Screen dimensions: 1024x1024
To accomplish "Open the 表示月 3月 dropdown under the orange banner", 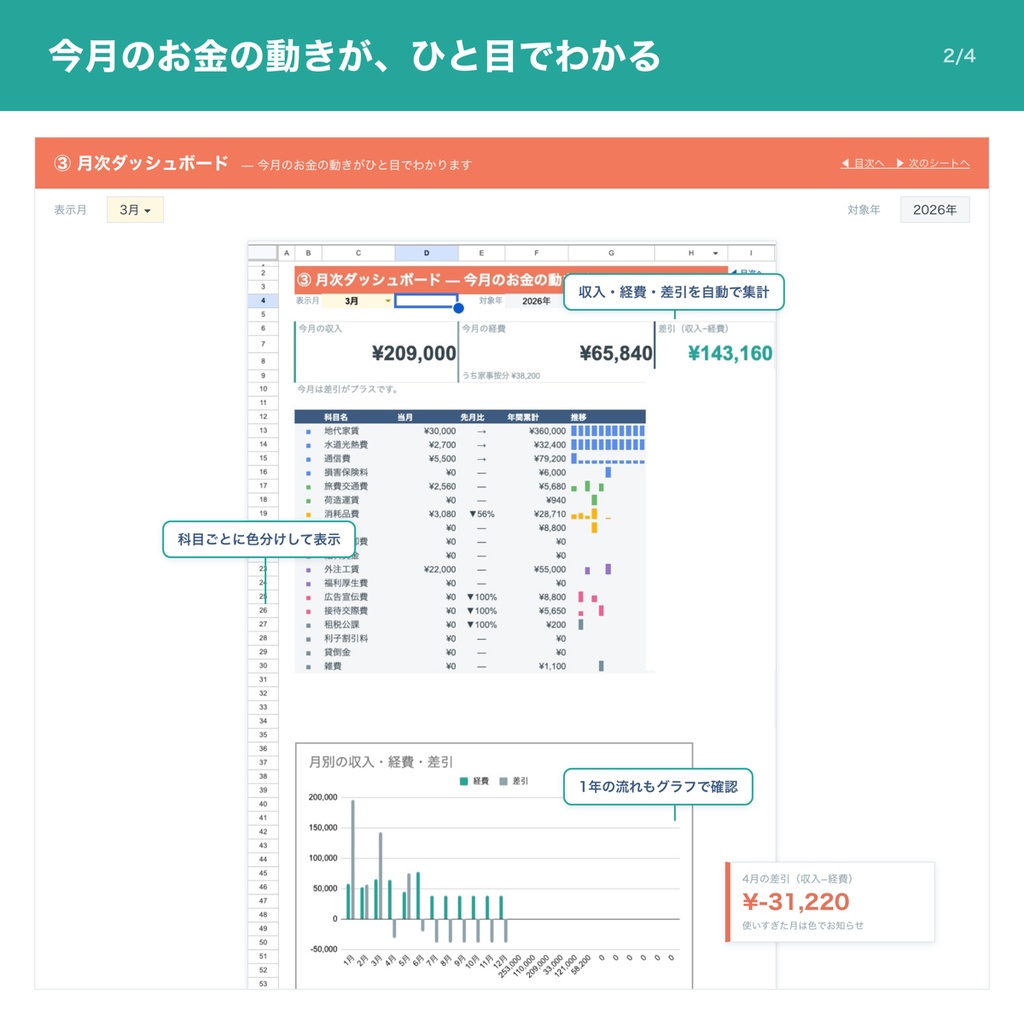I will 135,210.
